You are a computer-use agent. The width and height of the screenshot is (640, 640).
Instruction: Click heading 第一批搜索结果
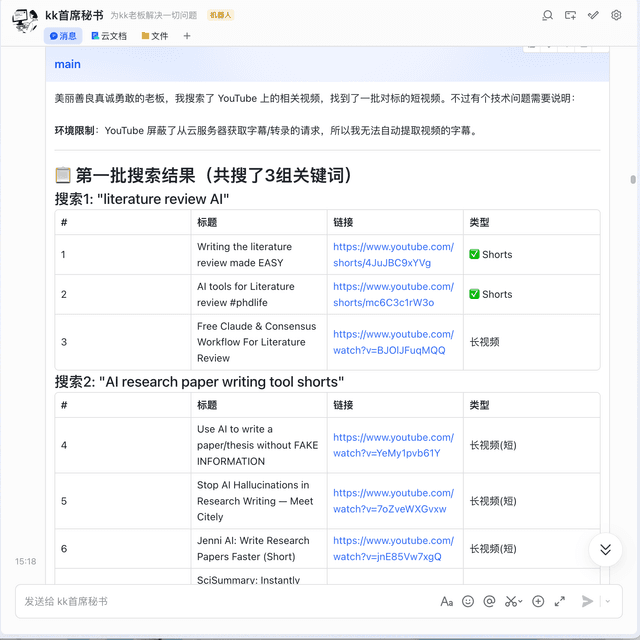204,176
